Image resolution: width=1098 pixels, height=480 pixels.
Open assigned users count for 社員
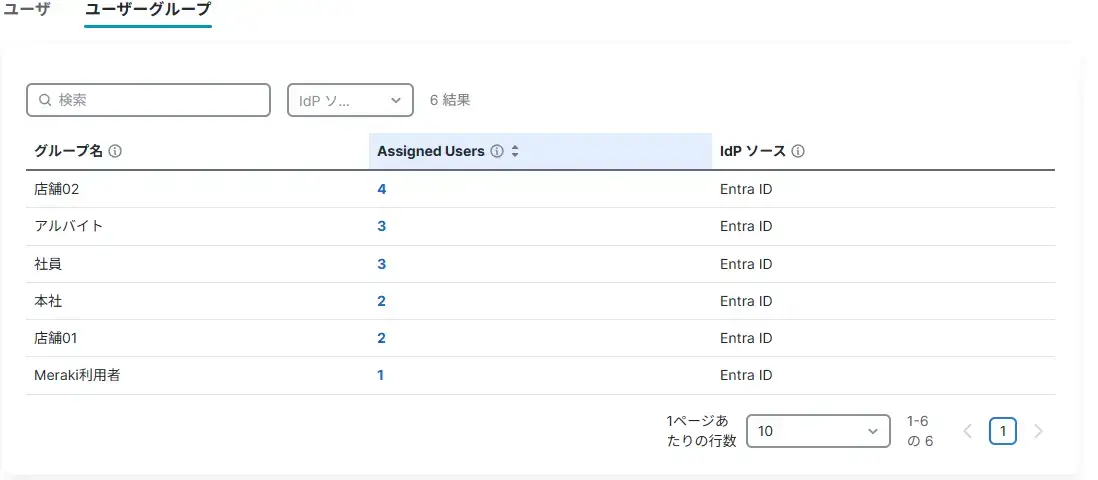point(381,264)
